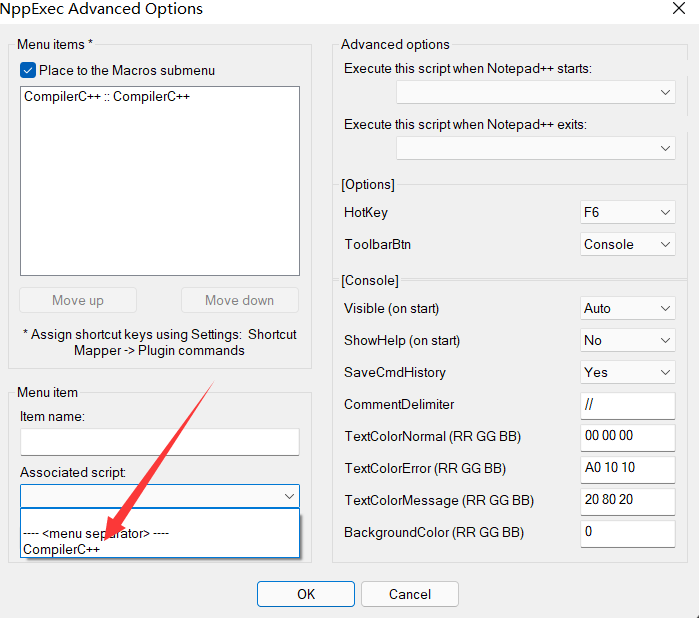699x618 pixels.
Task: Click the Move up button
Action: [x=78, y=300]
